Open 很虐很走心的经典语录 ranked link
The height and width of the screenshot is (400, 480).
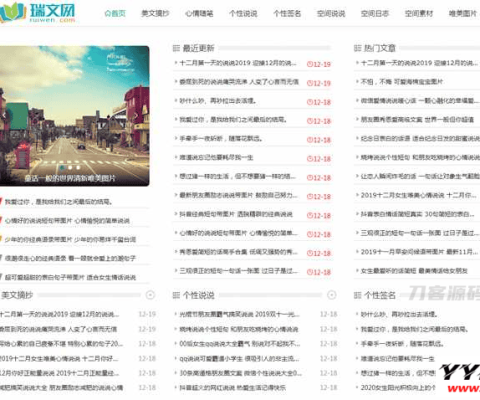70,258
